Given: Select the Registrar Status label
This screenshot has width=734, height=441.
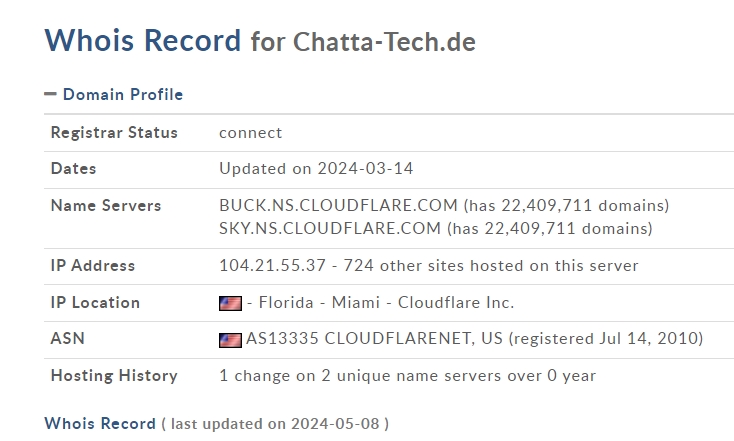Looking at the screenshot, I should coord(114,132).
